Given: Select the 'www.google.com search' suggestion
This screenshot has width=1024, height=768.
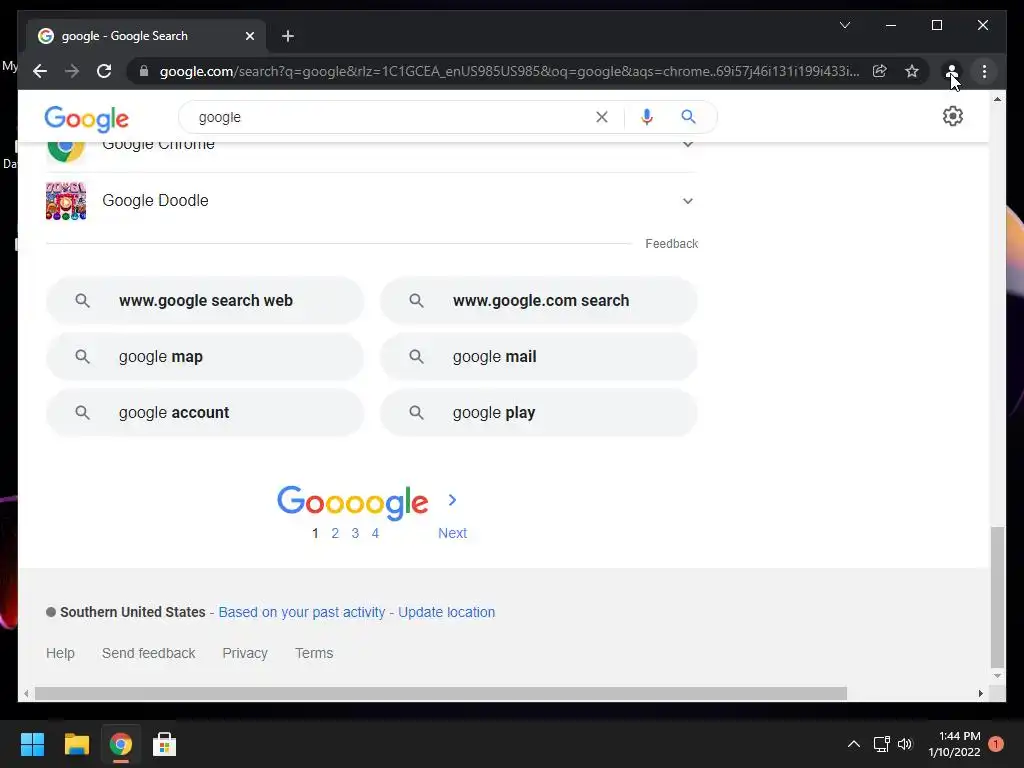Looking at the screenshot, I should (x=539, y=300).
